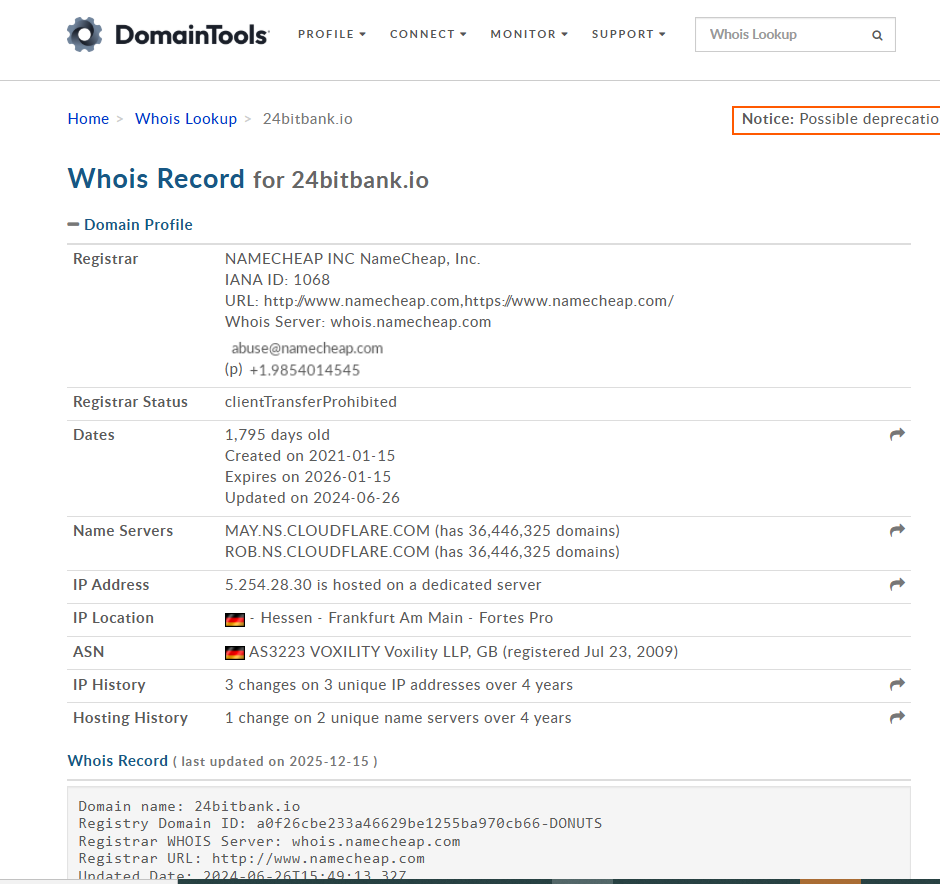940x884 pixels.
Task: Click the share arrow in the Hosting History row
Action: (897, 717)
